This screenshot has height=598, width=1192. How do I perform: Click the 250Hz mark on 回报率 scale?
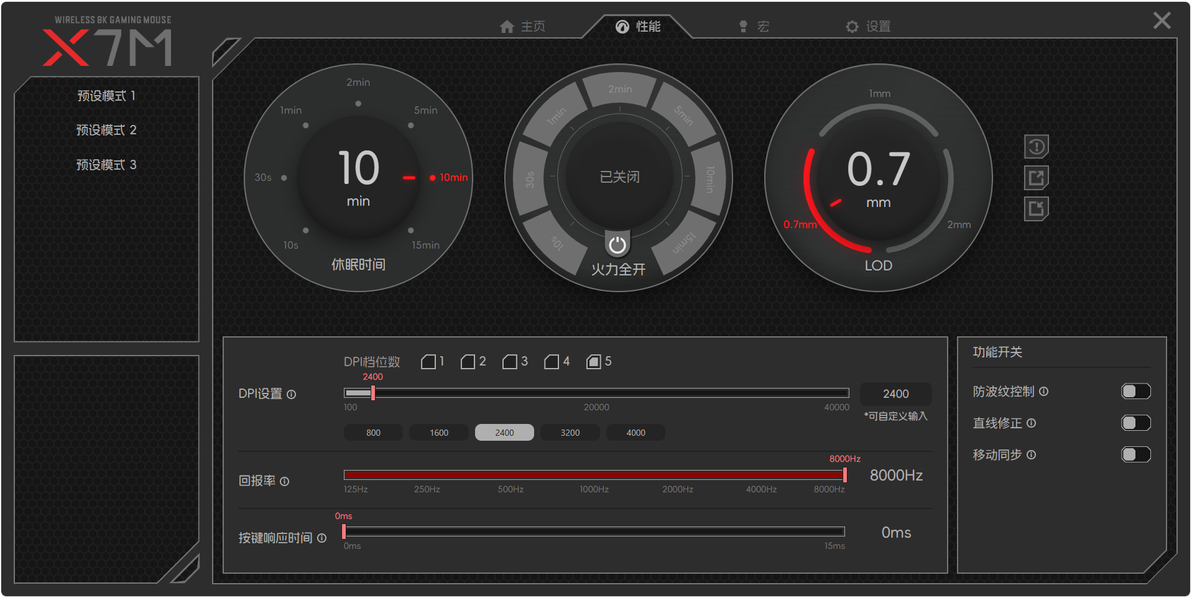(427, 489)
